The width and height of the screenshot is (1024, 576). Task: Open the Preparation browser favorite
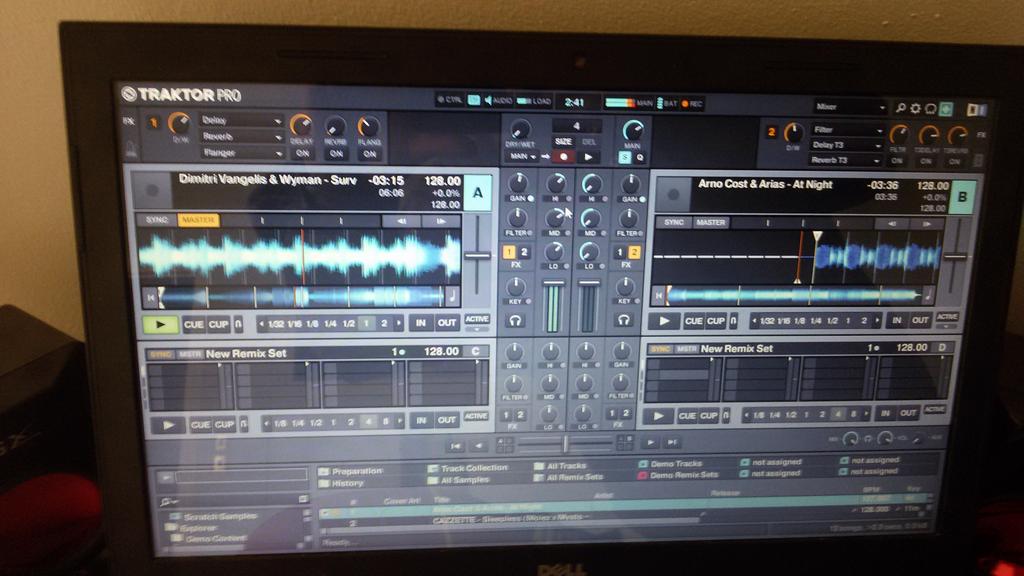coord(351,471)
